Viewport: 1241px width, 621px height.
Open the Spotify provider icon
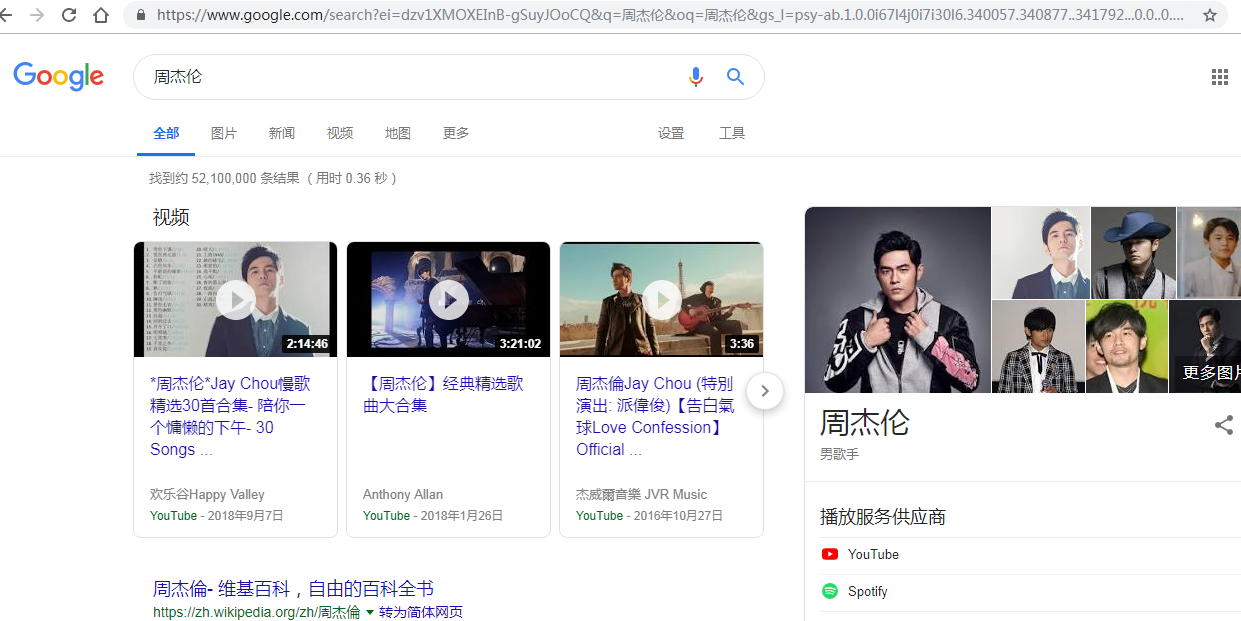click(x=830, y=591)
